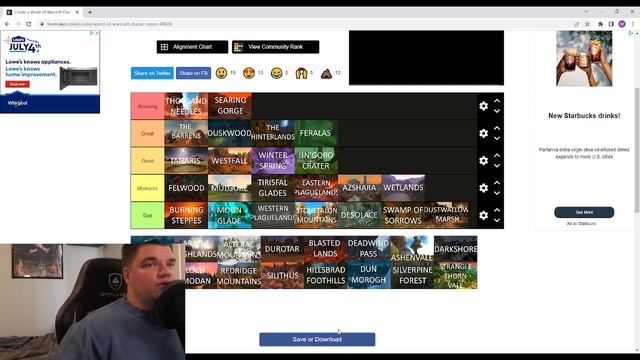
Task: Move Good tier row down with chevron
Action: [x=497, y=166]
